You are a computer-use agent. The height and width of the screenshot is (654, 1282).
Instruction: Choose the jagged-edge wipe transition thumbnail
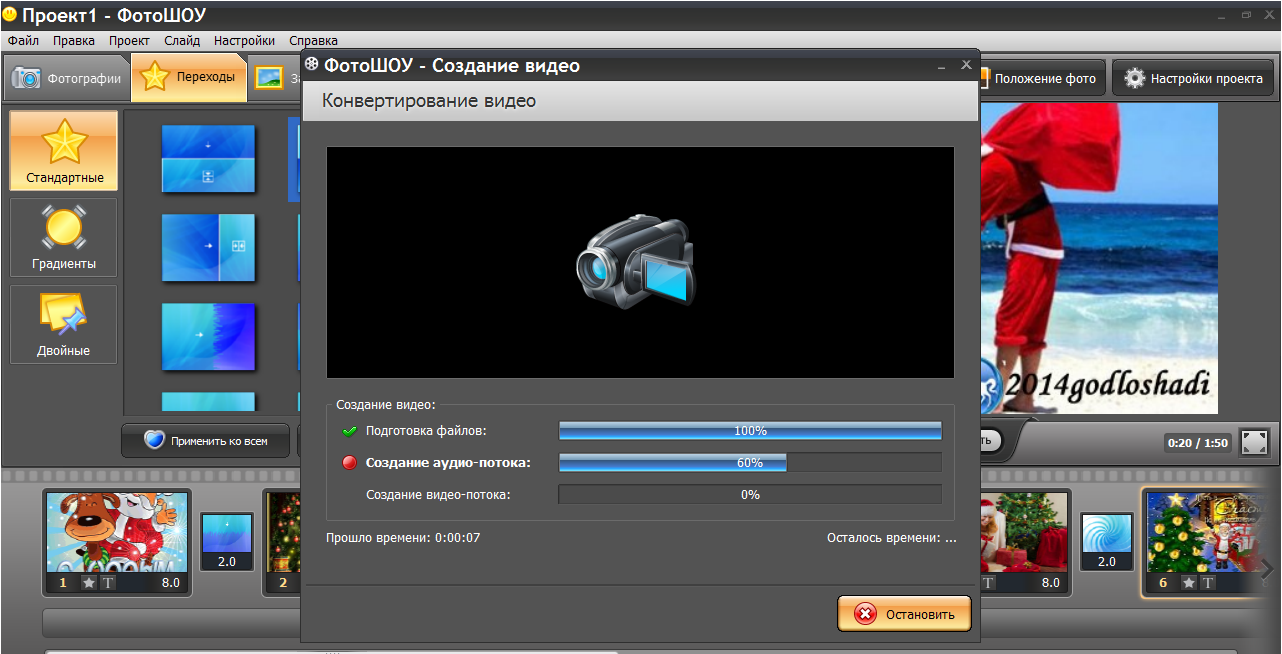click(209, 336)
